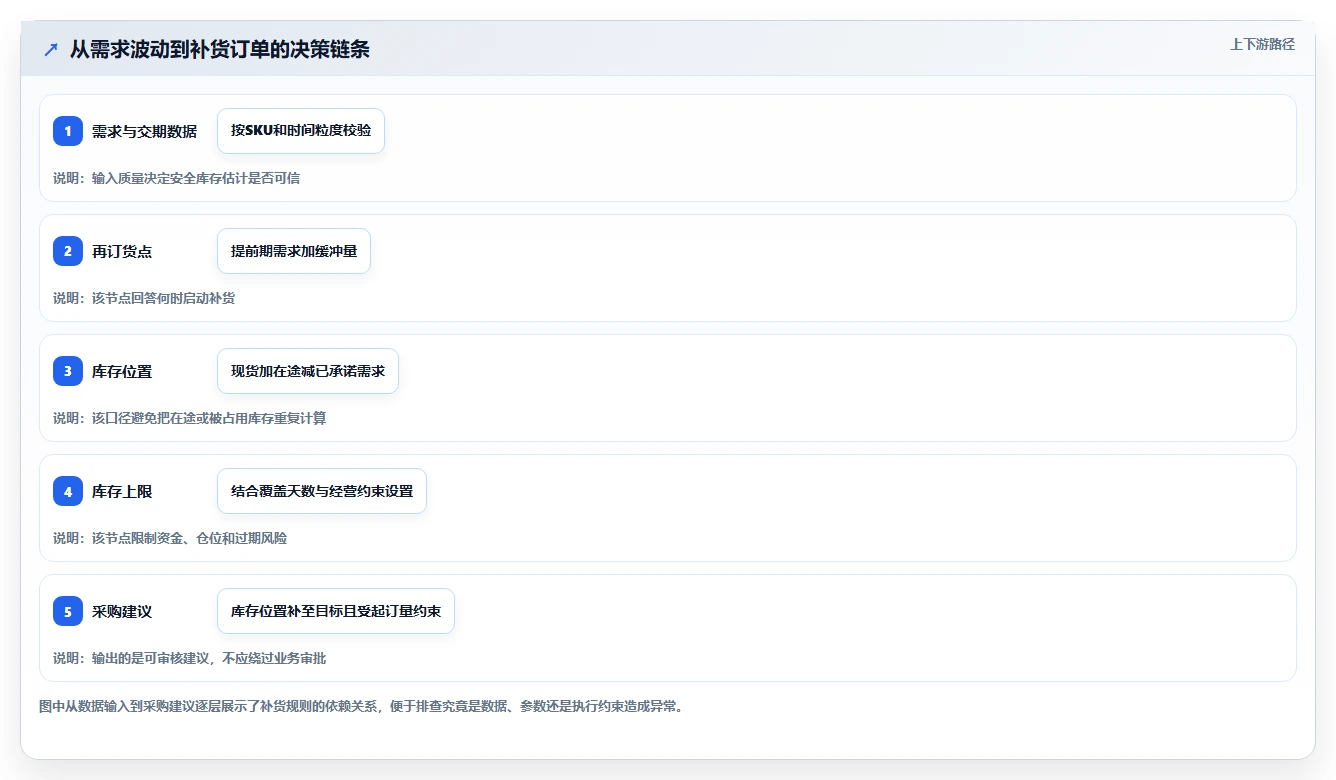Screen dimensions: 1336x780
Task: Click step number badge 5
Action: click(68, 611)
